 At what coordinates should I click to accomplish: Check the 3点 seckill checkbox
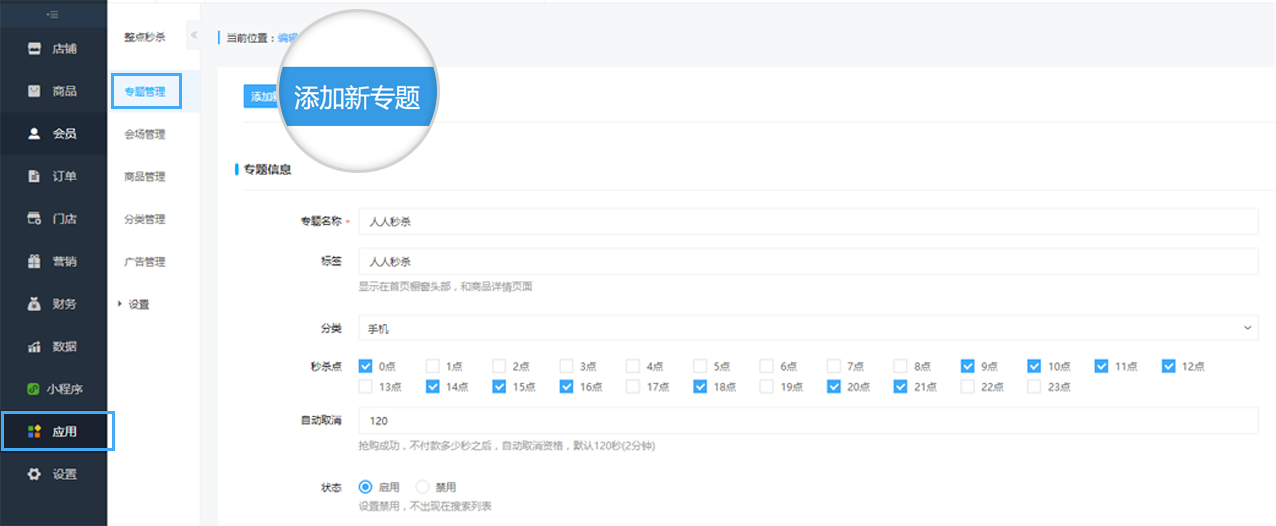(x=566, y=366)
